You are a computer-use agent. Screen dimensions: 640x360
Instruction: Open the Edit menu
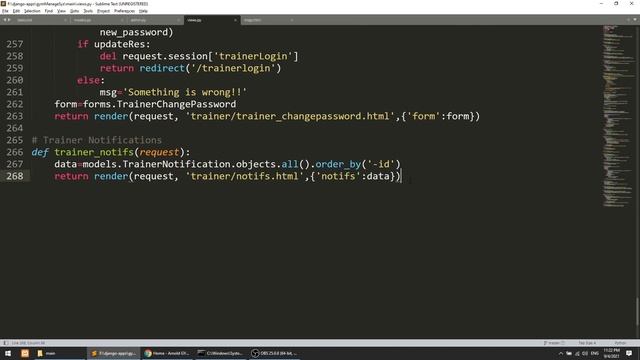16,11
